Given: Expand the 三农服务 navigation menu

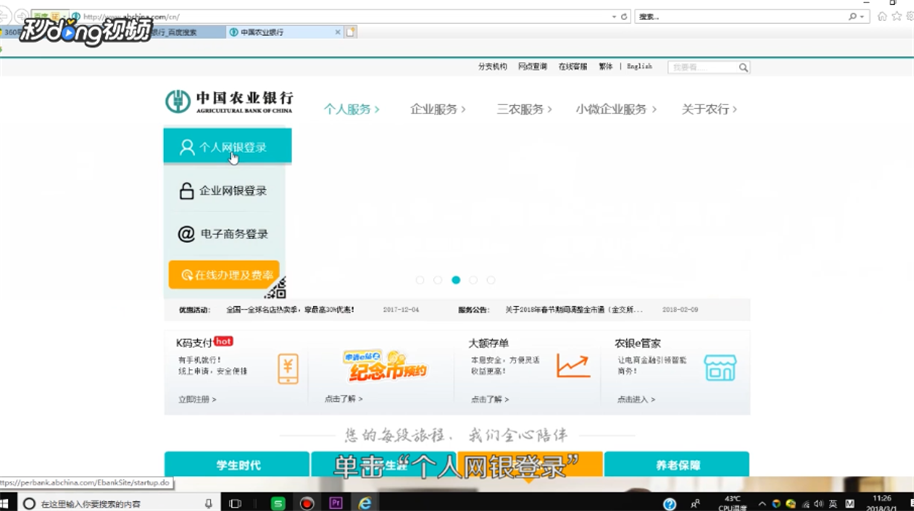Looking at the screenshot, I should click(x=524, y=110).
